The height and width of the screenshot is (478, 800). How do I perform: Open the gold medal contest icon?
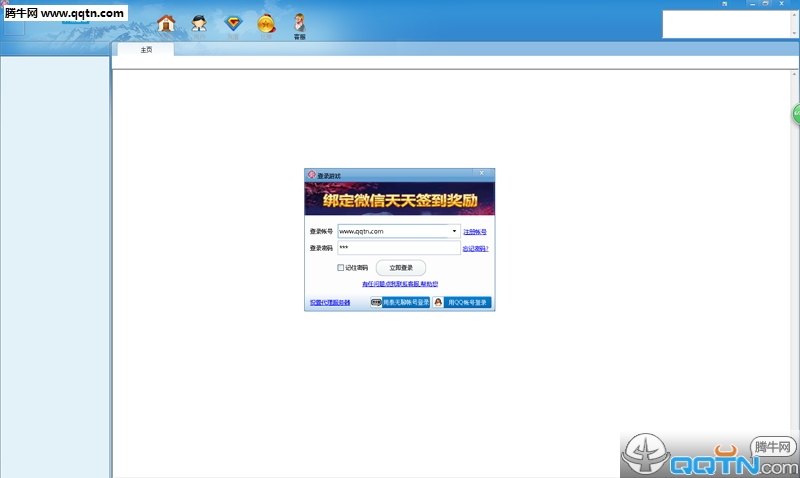point(266,23)
